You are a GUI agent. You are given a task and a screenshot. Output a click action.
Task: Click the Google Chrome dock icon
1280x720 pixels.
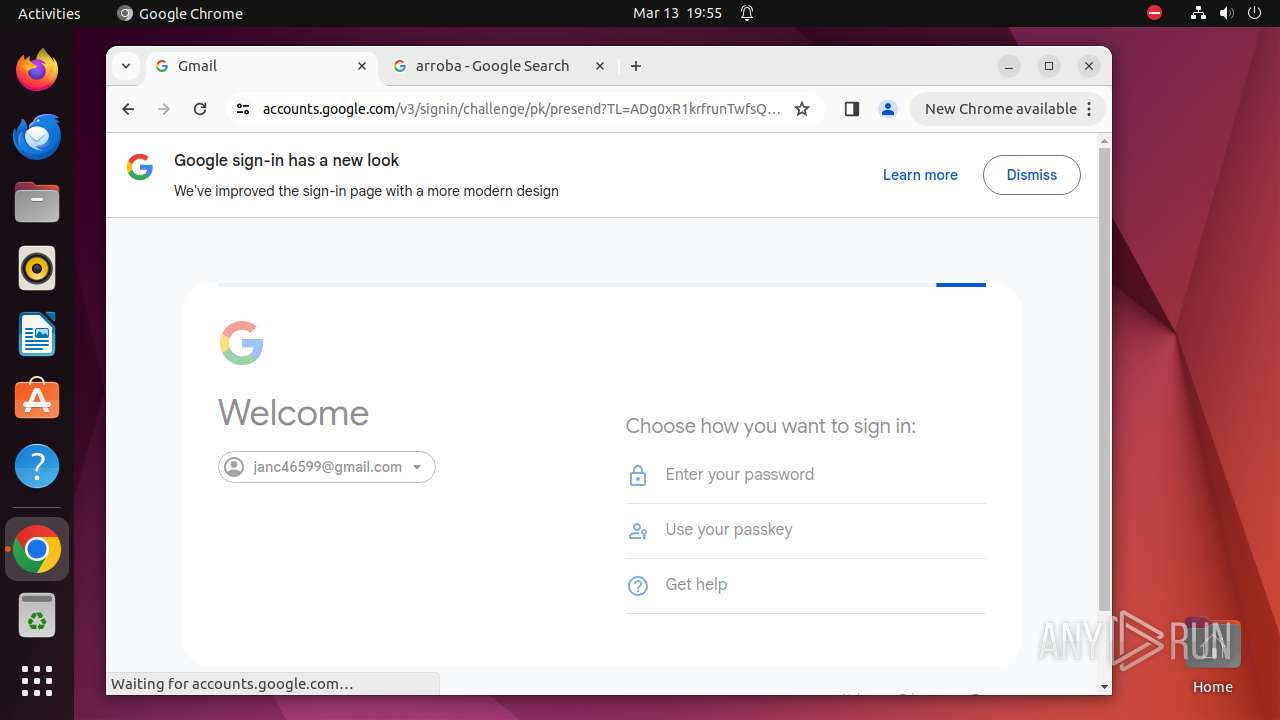(x=37, y=549)
